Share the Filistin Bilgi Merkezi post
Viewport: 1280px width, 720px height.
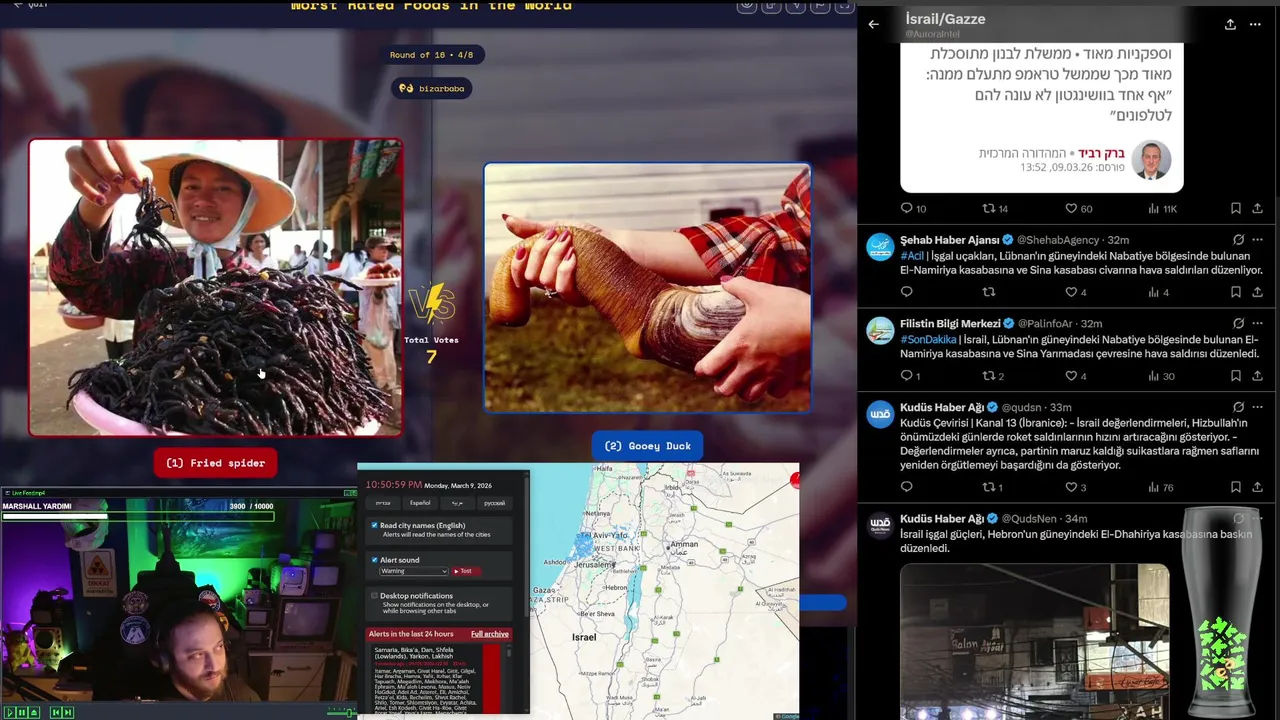coord(1258,376)
